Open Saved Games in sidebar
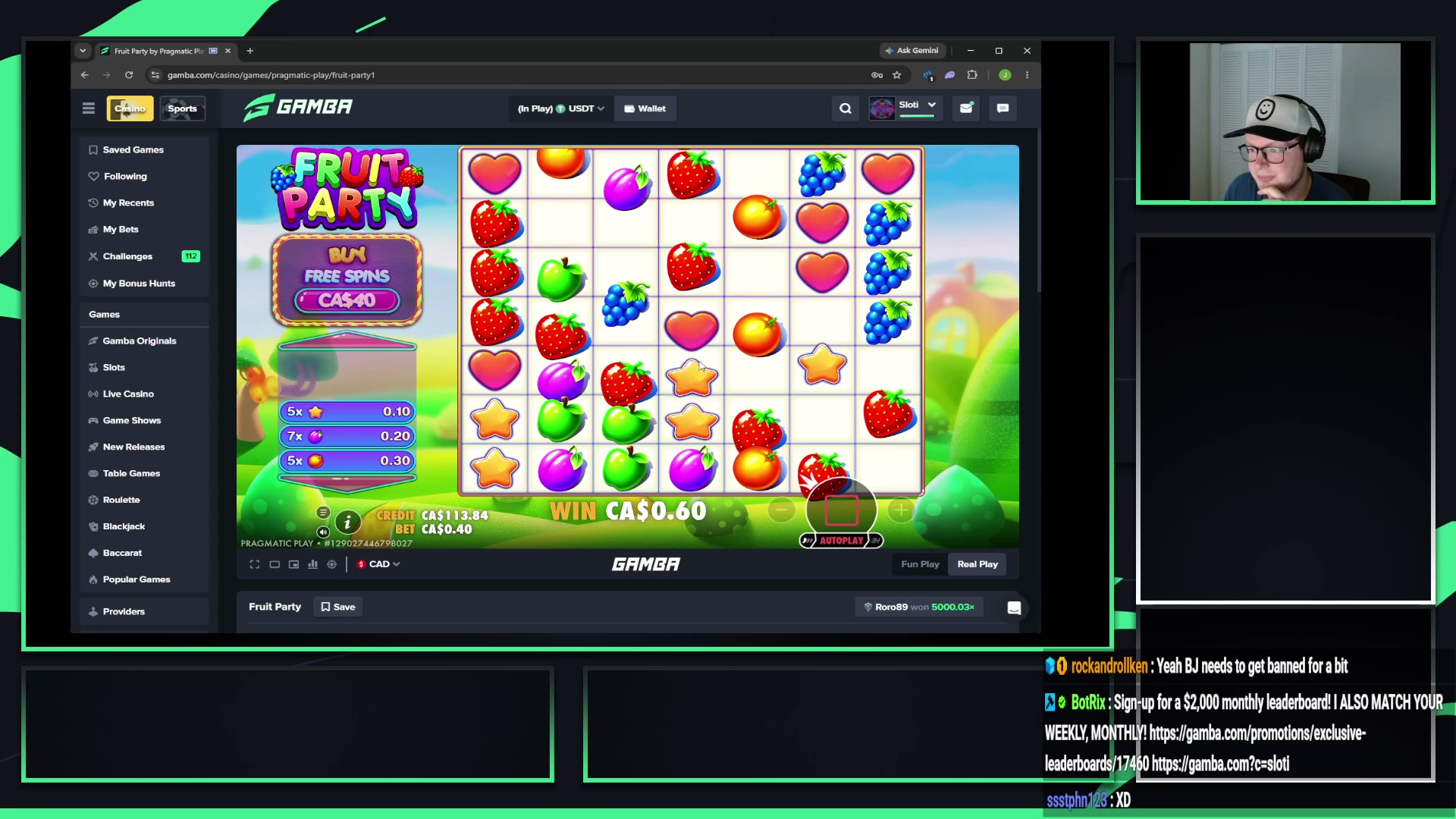Viewport: 1456px width, 819px height. pos(144,150)
